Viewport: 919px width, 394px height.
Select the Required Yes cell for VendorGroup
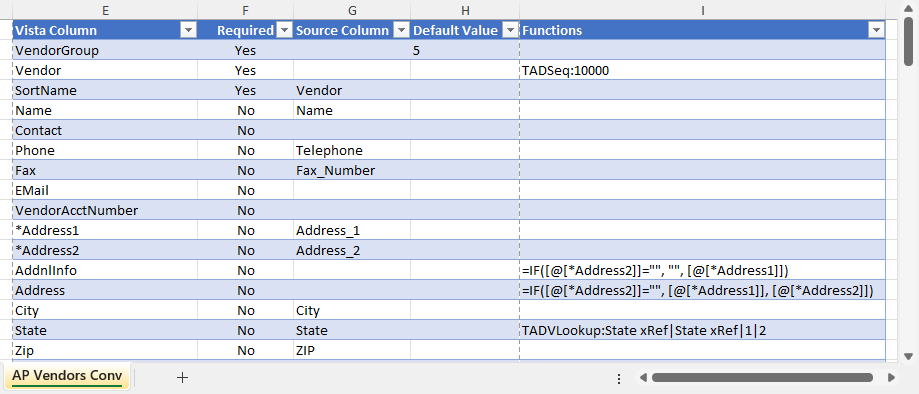click(246, 50)
